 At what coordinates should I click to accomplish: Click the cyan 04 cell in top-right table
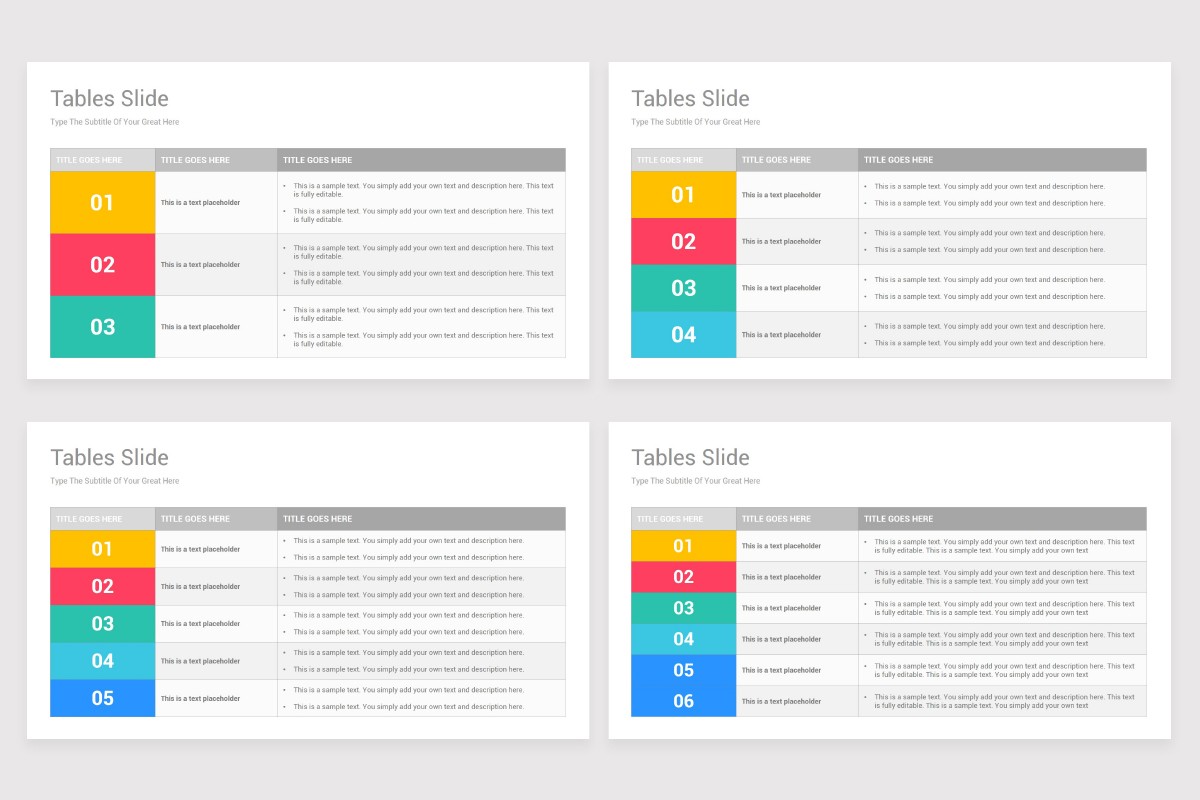682,334
